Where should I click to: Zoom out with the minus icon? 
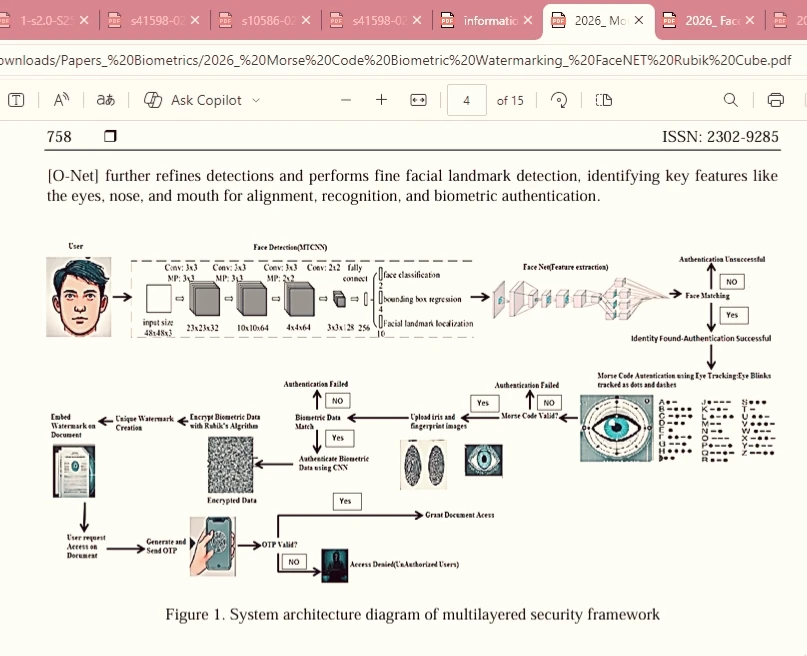click(x=346, y=100)
